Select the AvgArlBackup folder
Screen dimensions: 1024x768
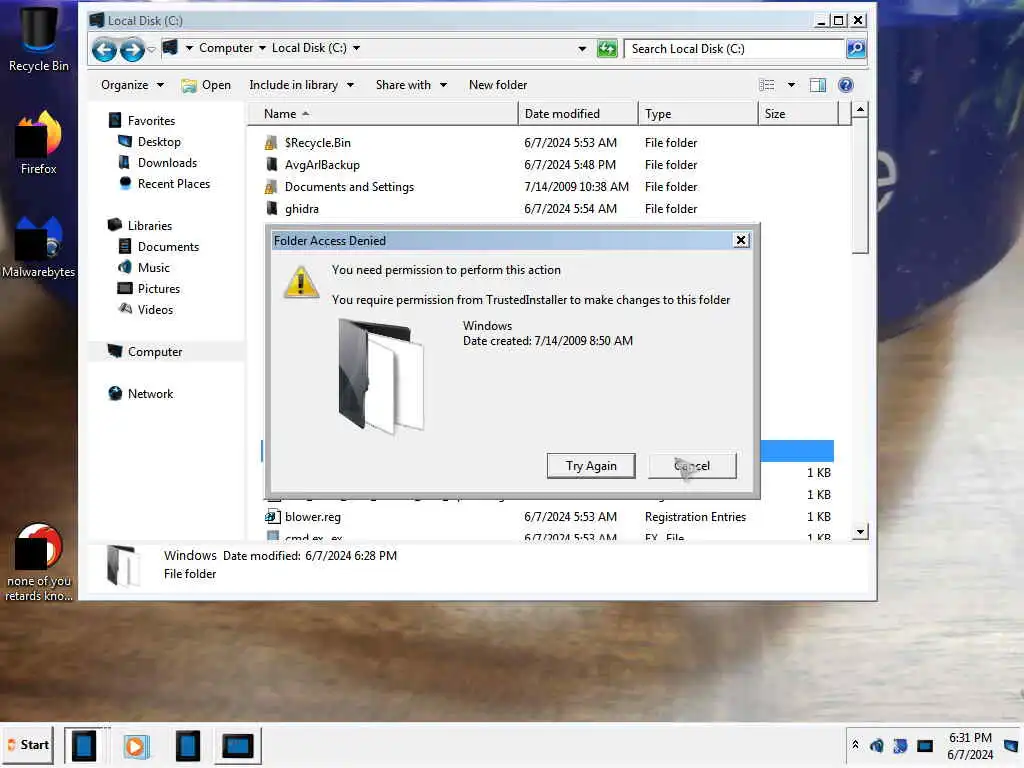click(322, 165)
